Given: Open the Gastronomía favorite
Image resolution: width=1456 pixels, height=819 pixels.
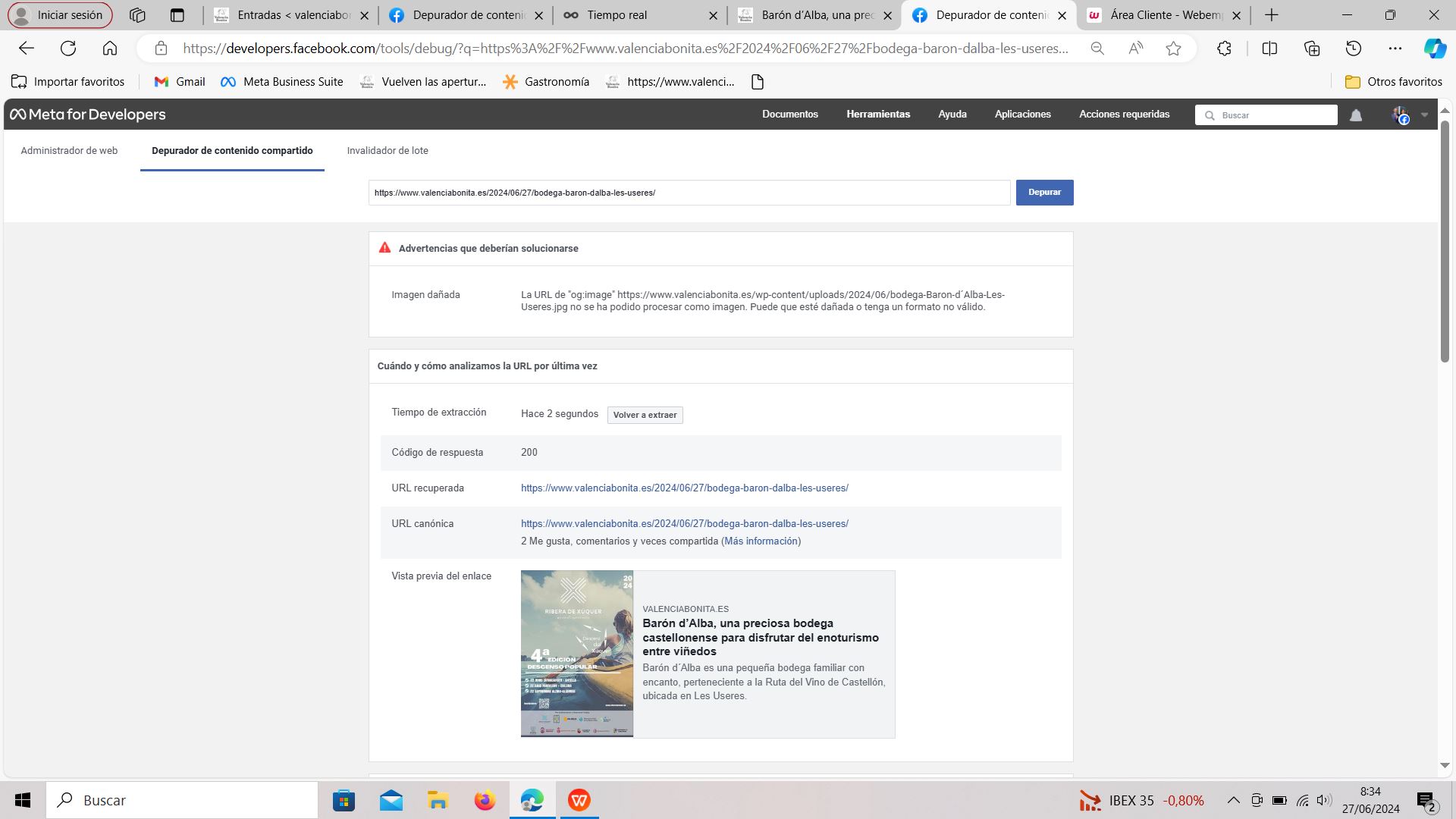Looking at the screenshot, I should coord(546,82).
